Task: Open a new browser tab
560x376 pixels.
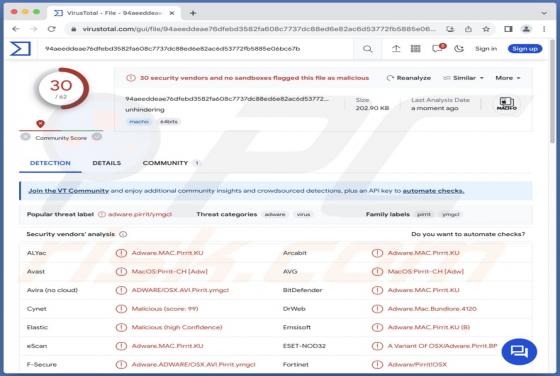Action: pos(193,13)
